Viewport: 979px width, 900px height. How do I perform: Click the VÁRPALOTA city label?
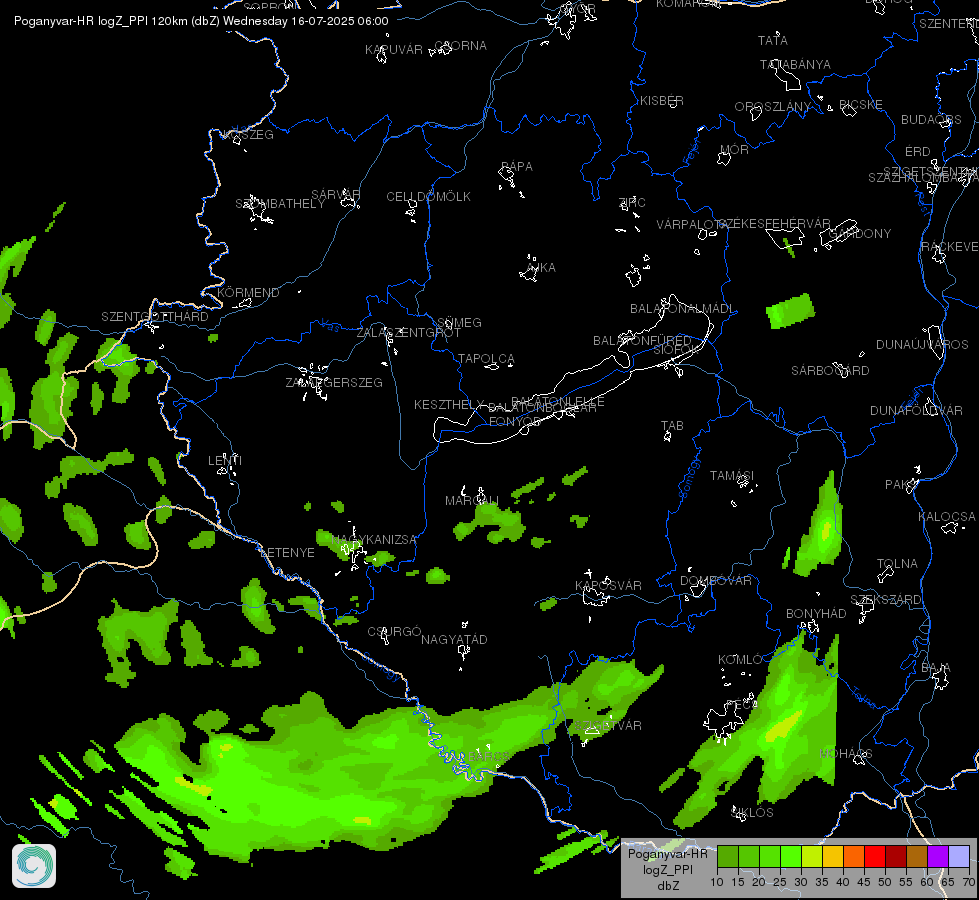[690, 224]
